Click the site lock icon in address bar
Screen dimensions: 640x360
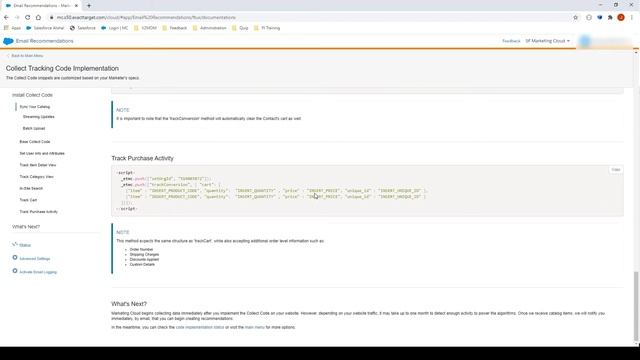pyautogui.click(x=51, y=18)
